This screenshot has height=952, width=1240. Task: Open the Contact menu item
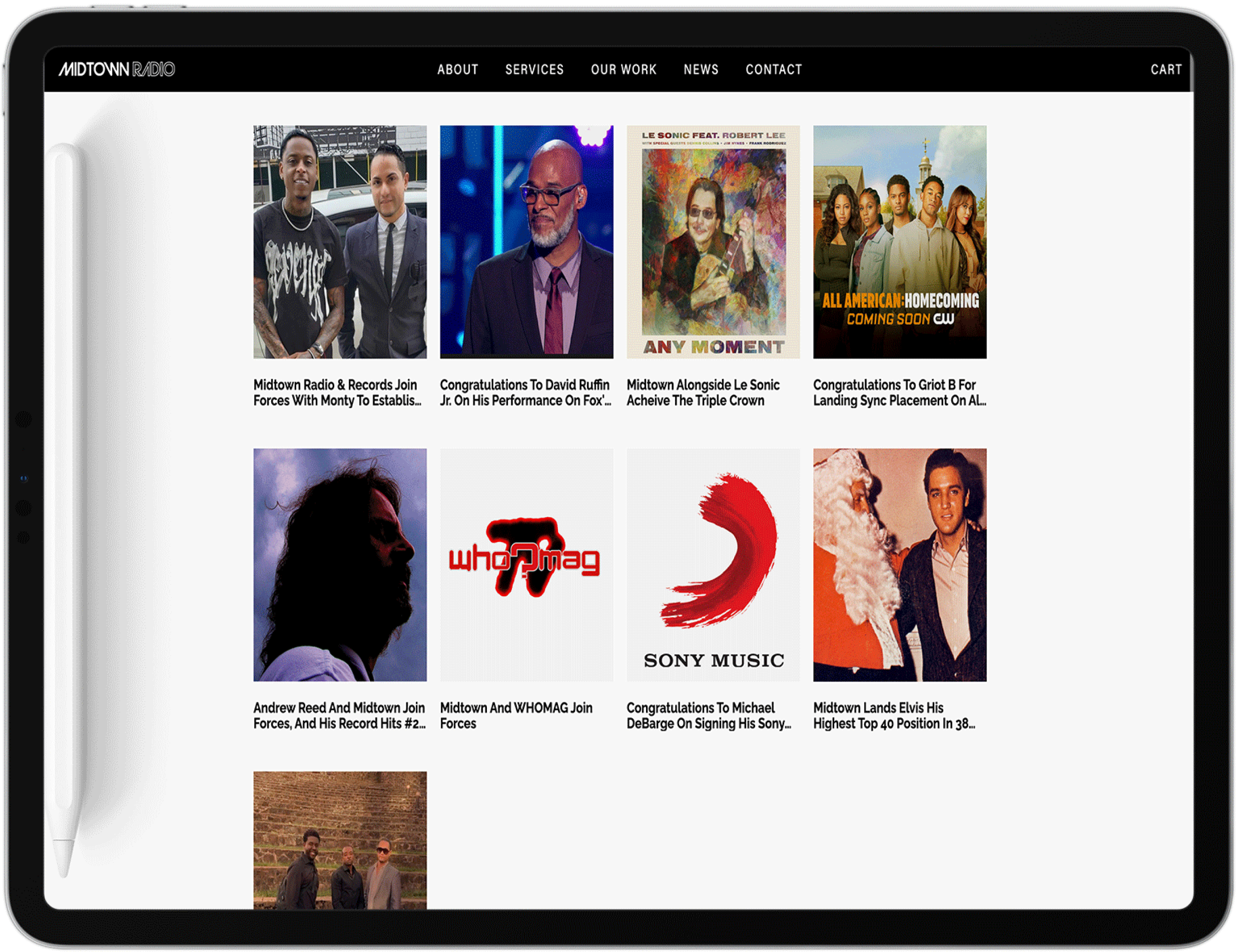(x=774, y=70)
